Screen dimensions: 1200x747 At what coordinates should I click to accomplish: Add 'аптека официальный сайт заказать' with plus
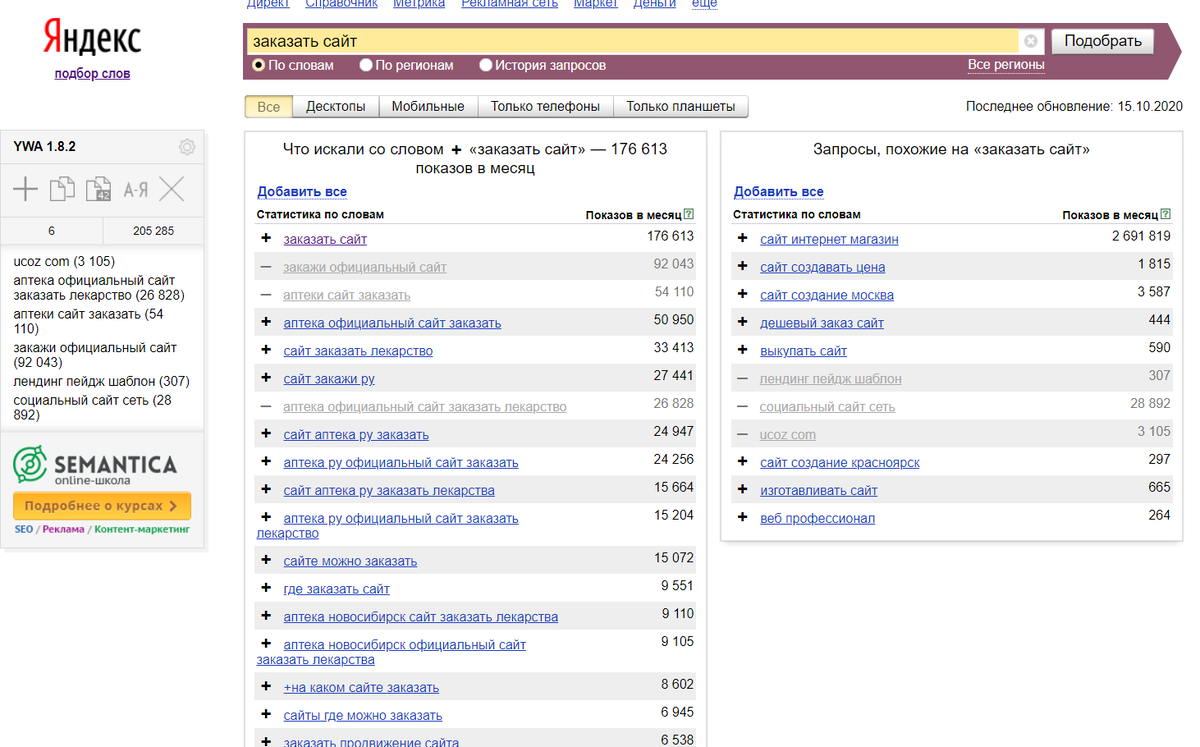click(266, 323)
